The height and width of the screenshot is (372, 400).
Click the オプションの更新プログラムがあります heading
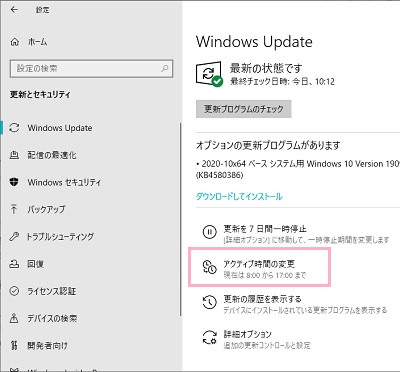268,145
